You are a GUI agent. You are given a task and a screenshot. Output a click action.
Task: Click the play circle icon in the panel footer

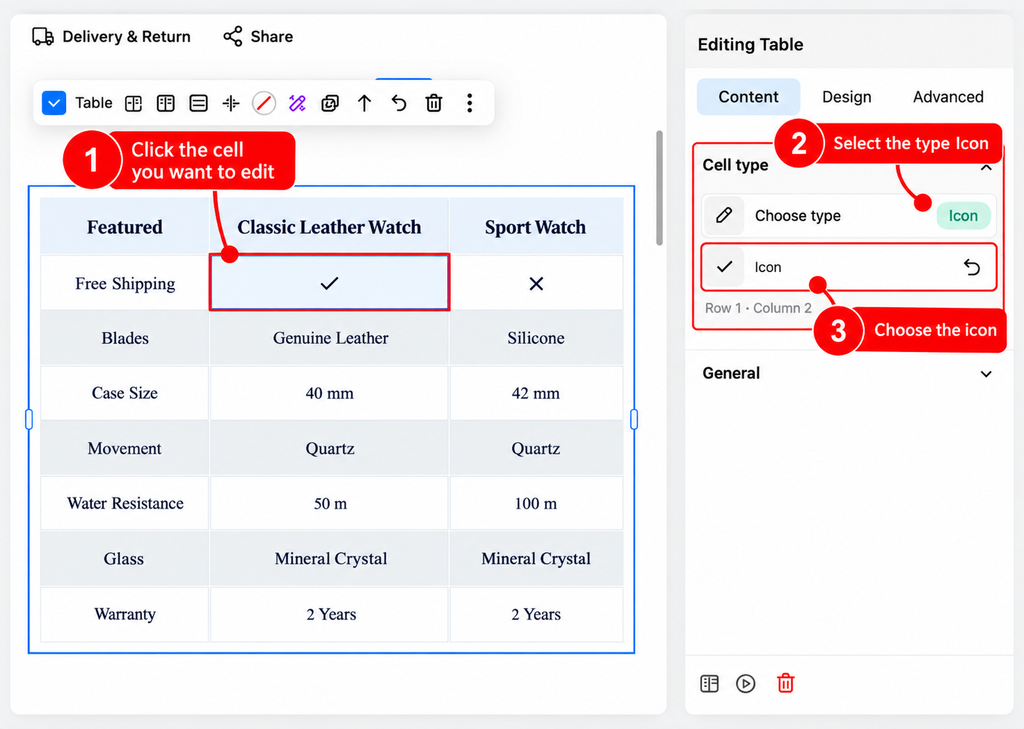pos(746,683)
